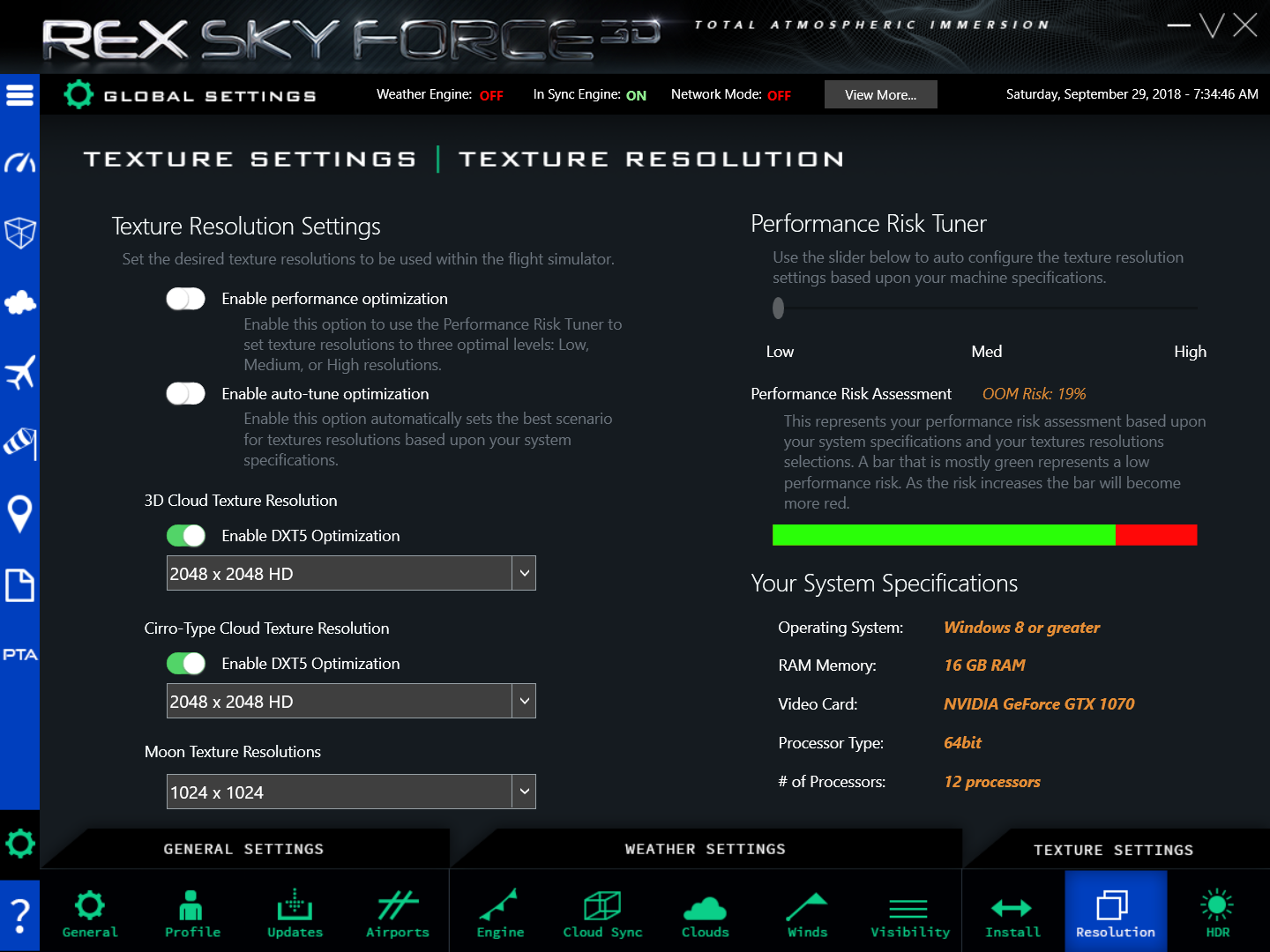Viewport: 1270px width, 952px height.
Task: Open the gauge dashboard sidebar icon
Action: [x=19, y=162]
